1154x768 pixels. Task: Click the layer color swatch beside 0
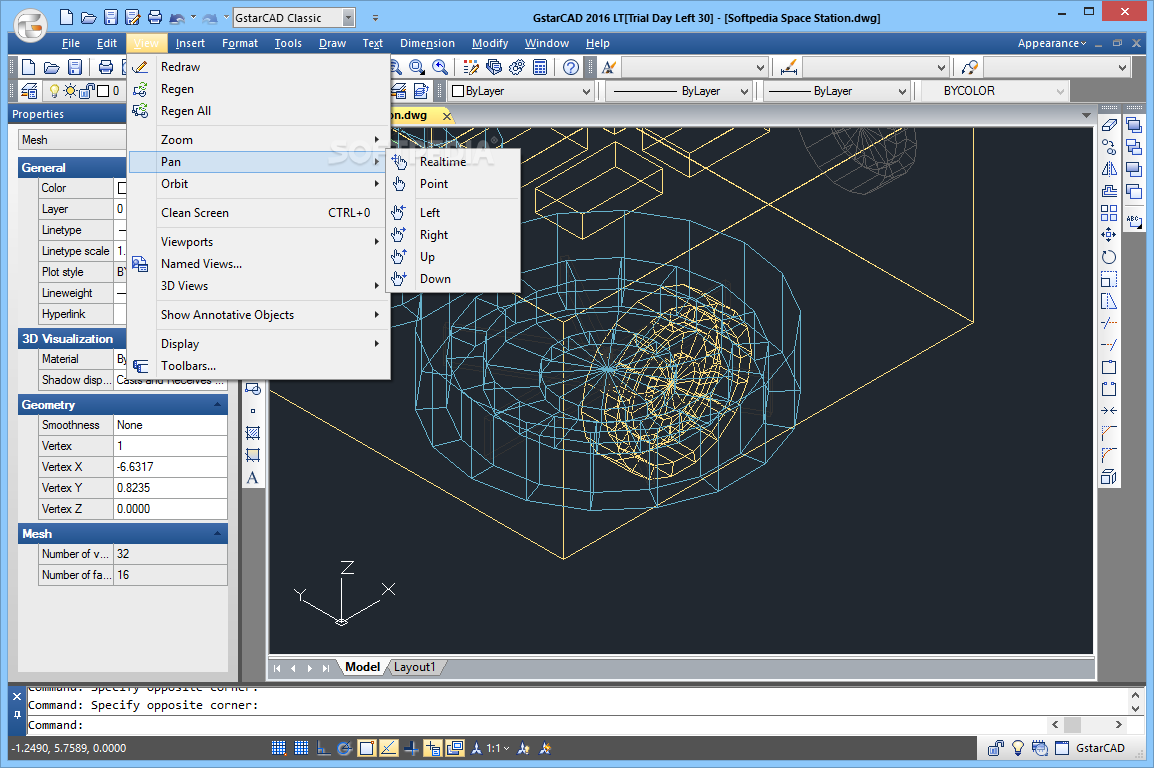point(103,91)
